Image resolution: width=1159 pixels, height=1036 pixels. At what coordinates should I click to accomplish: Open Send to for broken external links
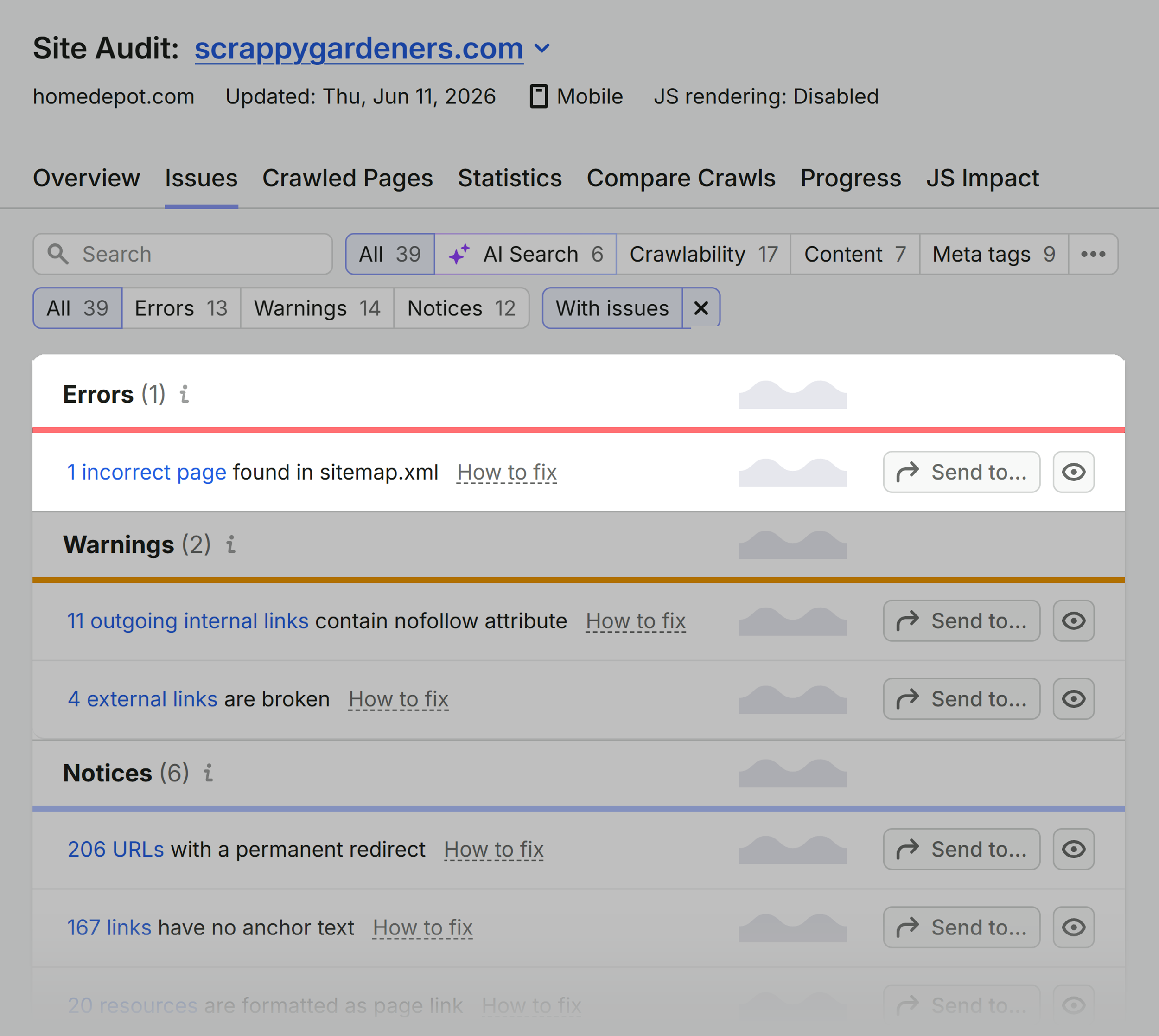pyautogui.click(x=962, y=698)
